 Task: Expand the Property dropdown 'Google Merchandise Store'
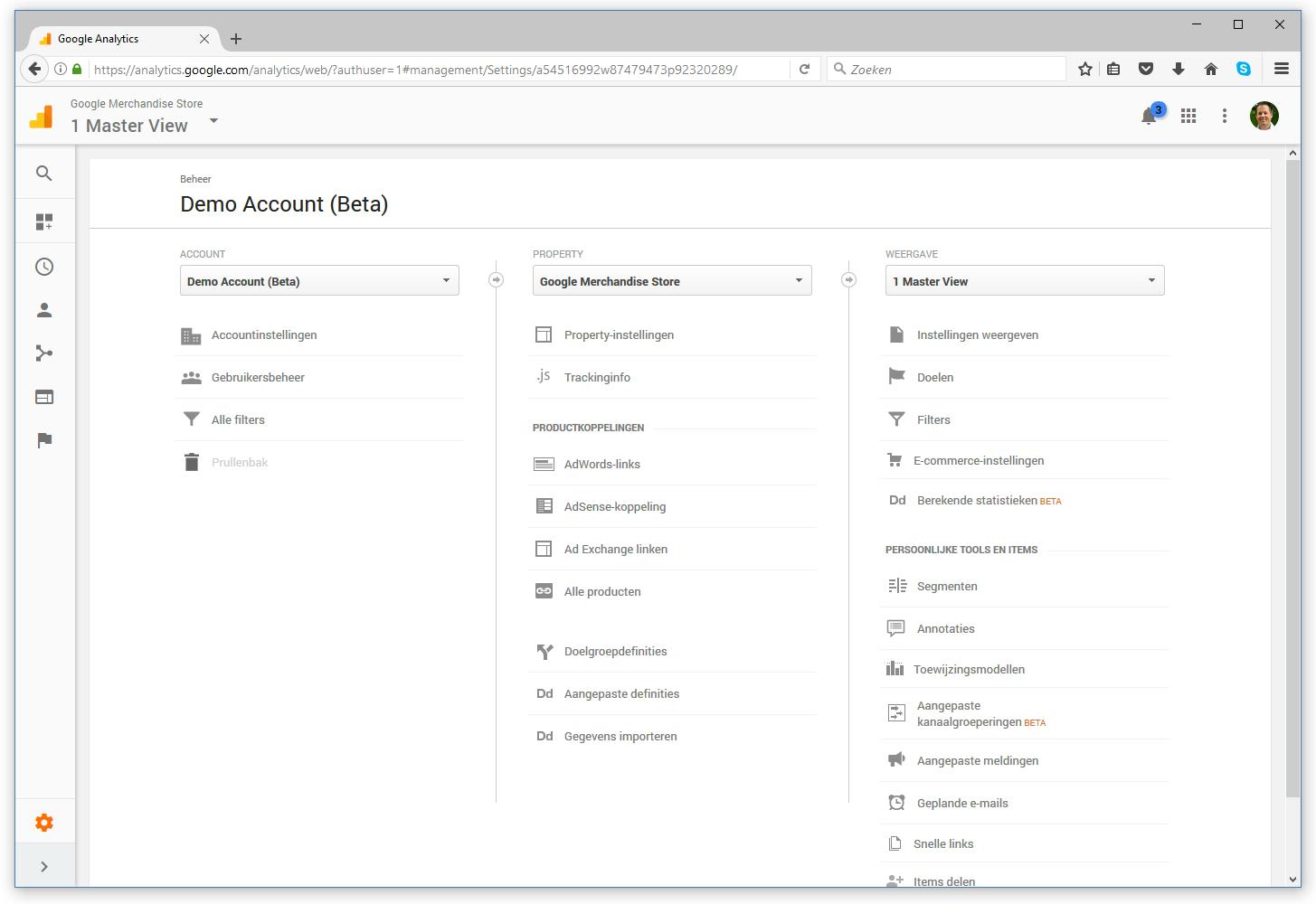[x=672, y=281]
